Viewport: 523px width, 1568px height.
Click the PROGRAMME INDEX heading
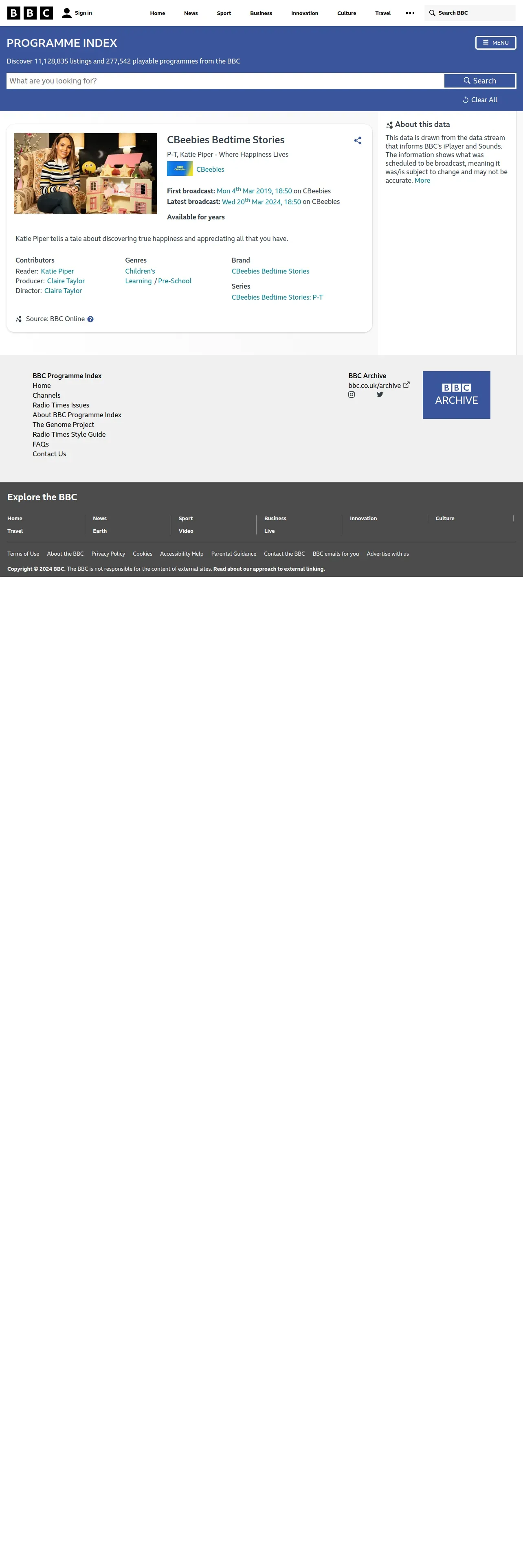(62, 43)
